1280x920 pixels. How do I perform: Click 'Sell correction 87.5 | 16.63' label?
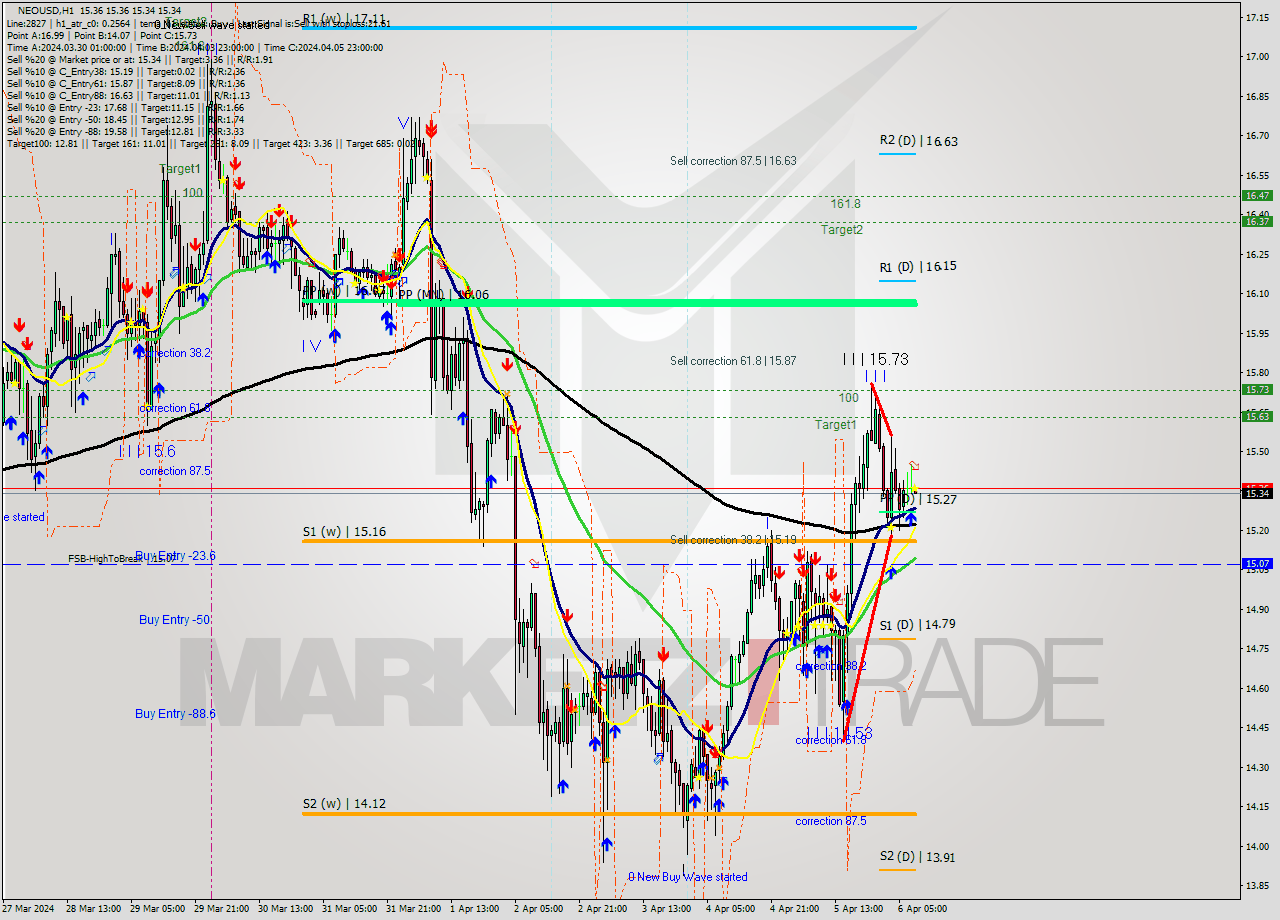point(733,160)
